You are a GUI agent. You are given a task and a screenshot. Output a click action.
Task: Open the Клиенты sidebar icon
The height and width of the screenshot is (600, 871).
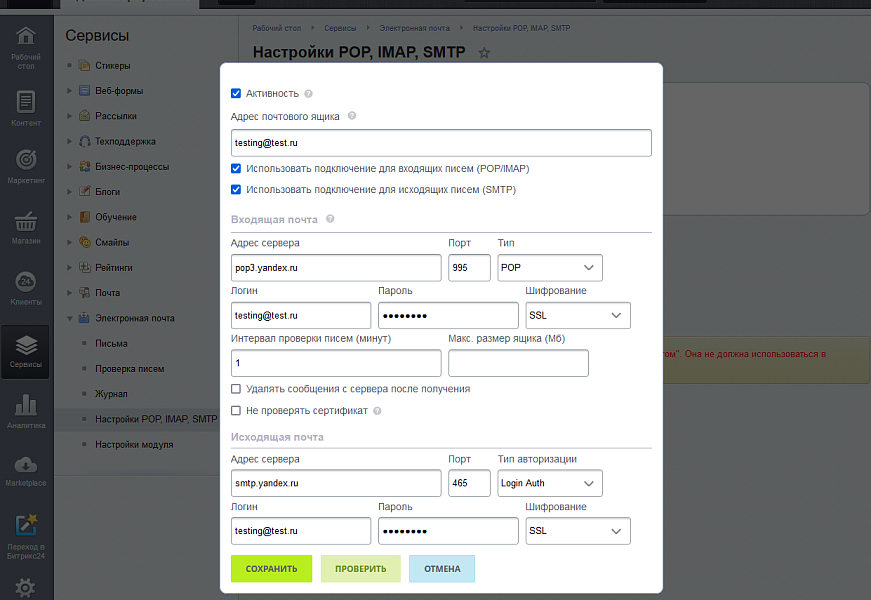click(x=26, y=288)
